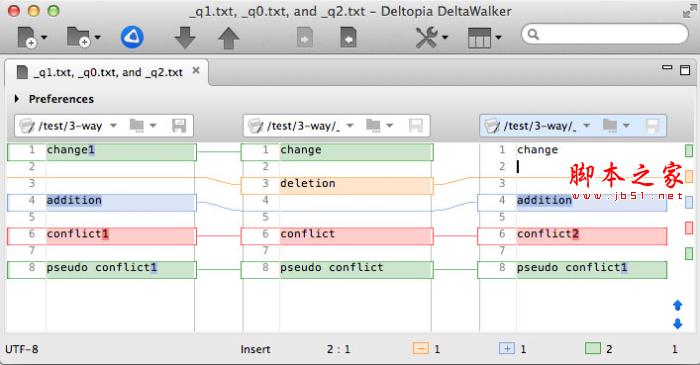Viewport: 700px width, 365px height.
Task: Open the tools wrench dropdown menu
Action: pyautogui.click(x=432, y=37)
